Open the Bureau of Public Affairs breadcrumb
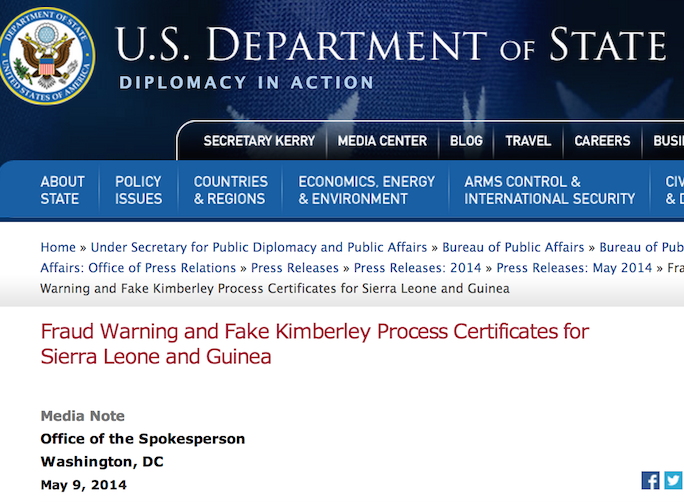The width and height of the screenshot is (684, 503). pyautogui.click(x=513, y=247)
